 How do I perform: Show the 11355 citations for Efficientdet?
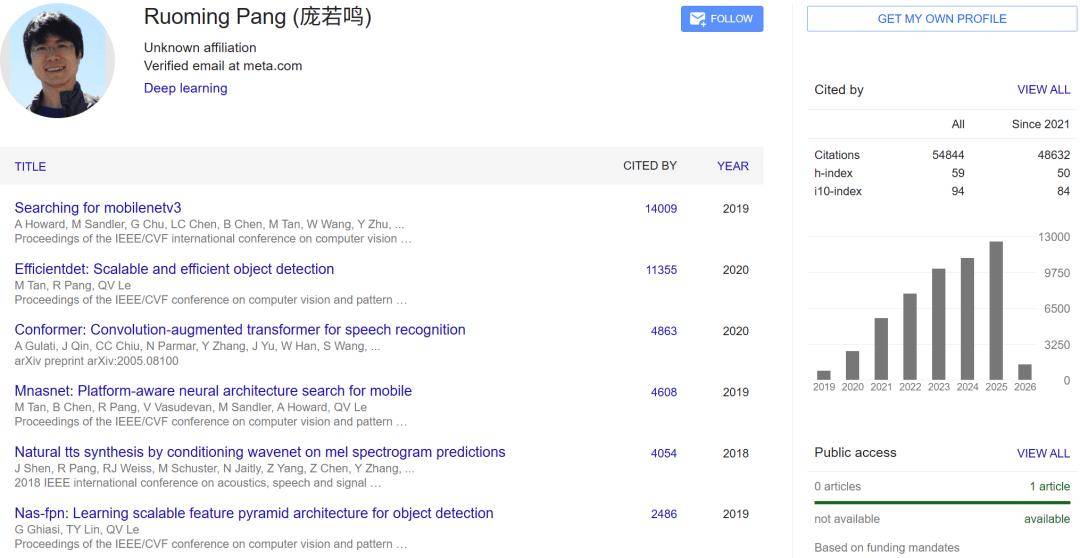click(661, 270)
